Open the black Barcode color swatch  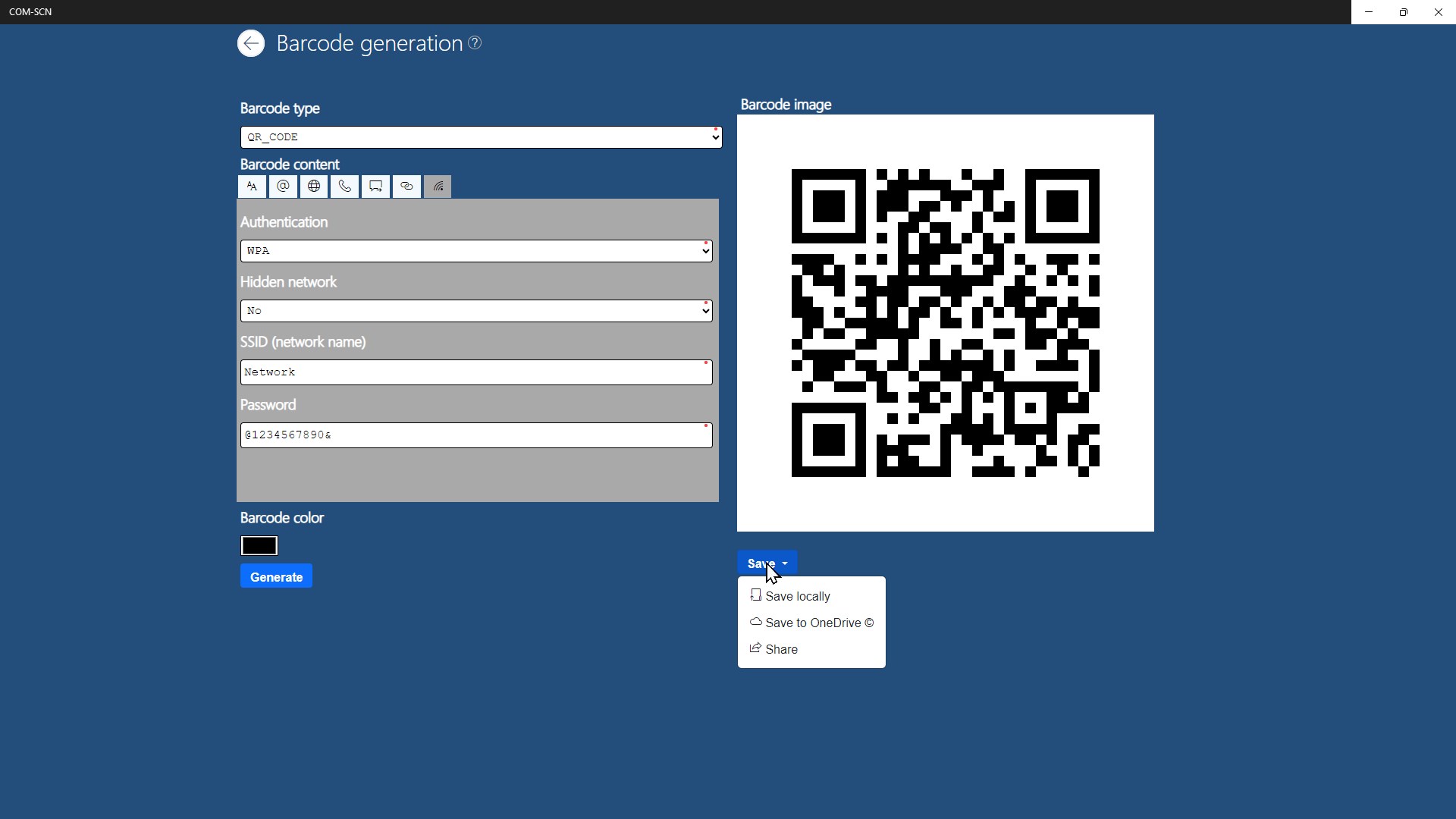pos(259,546)
